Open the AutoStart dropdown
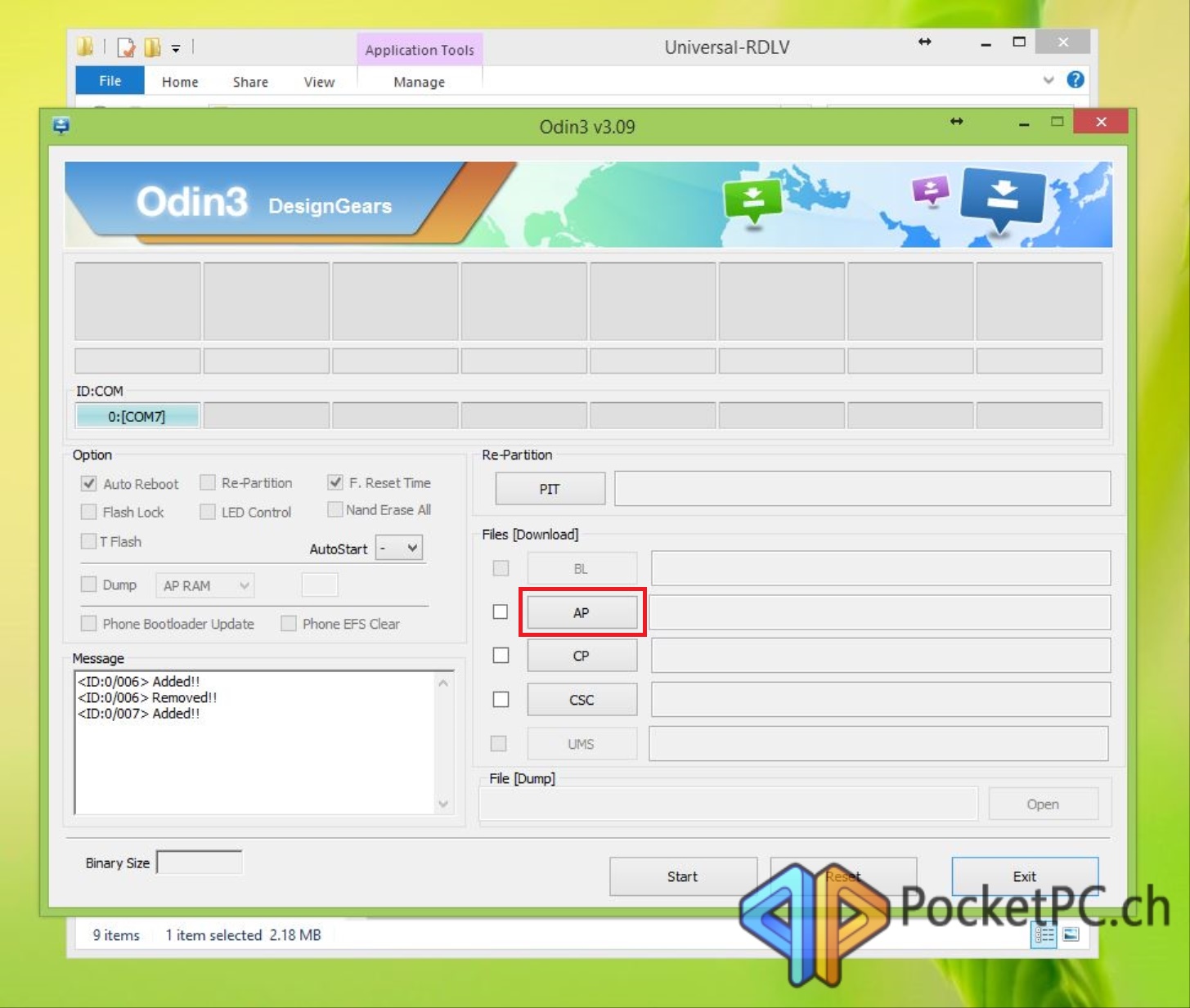The height and width of the screenshot is (1008, 1190). (399, 548)
